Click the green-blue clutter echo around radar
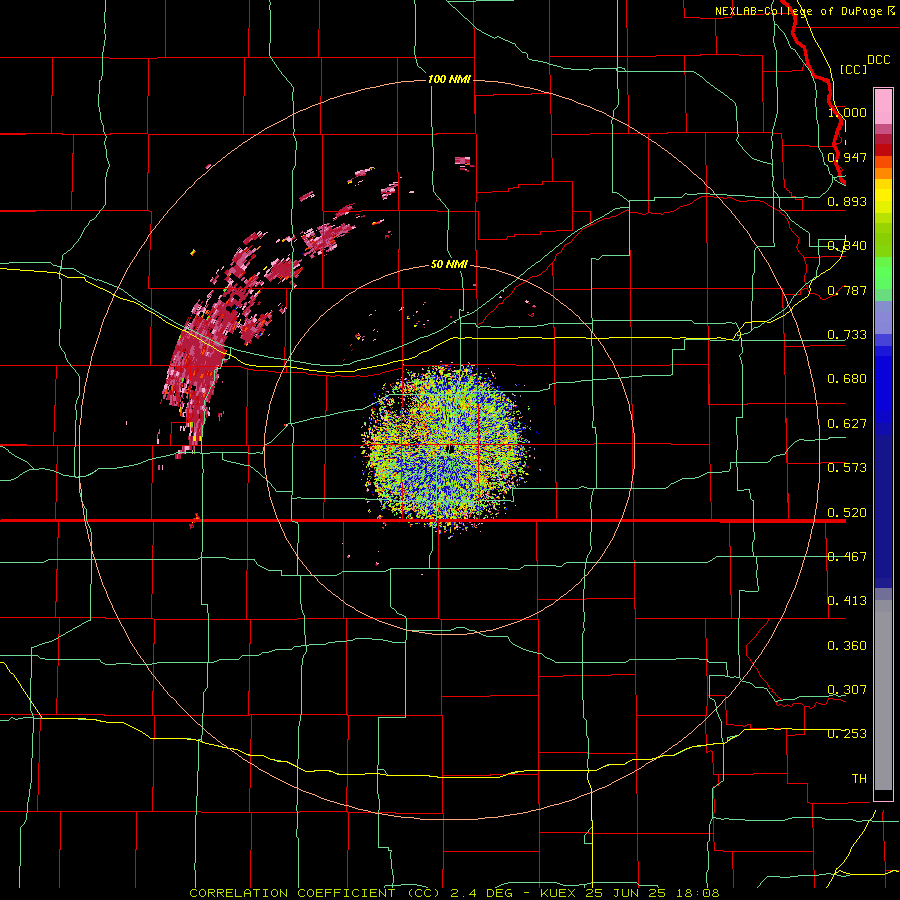Viewport: 900px width, 900px height. click(x=446, y=448)
